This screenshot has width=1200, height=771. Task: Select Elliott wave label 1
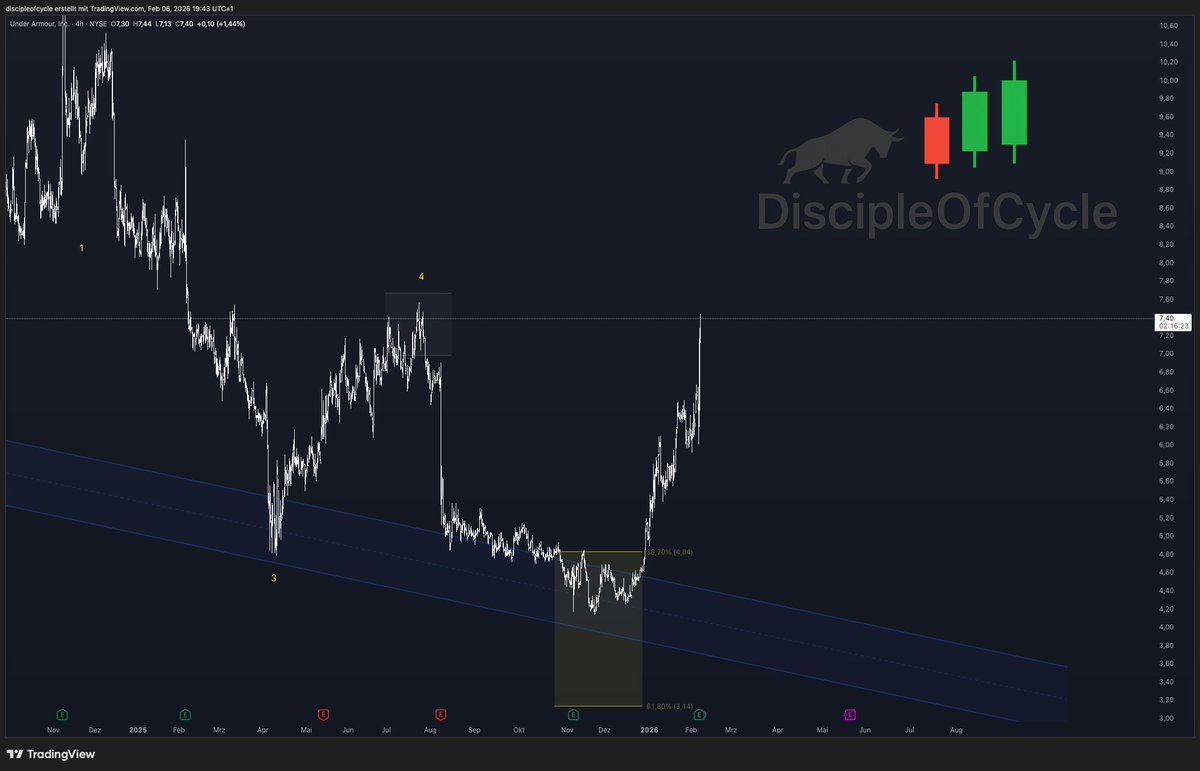(x=82, y=247)
